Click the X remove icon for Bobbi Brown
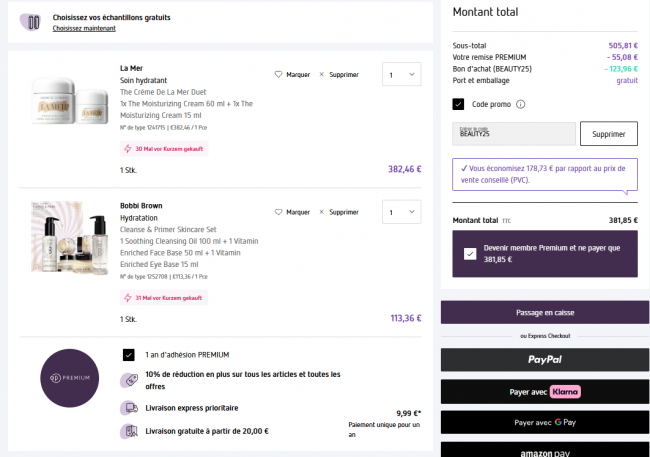Image resolution: width=650 pixels, height=457 pixels. tap(321, 212)
